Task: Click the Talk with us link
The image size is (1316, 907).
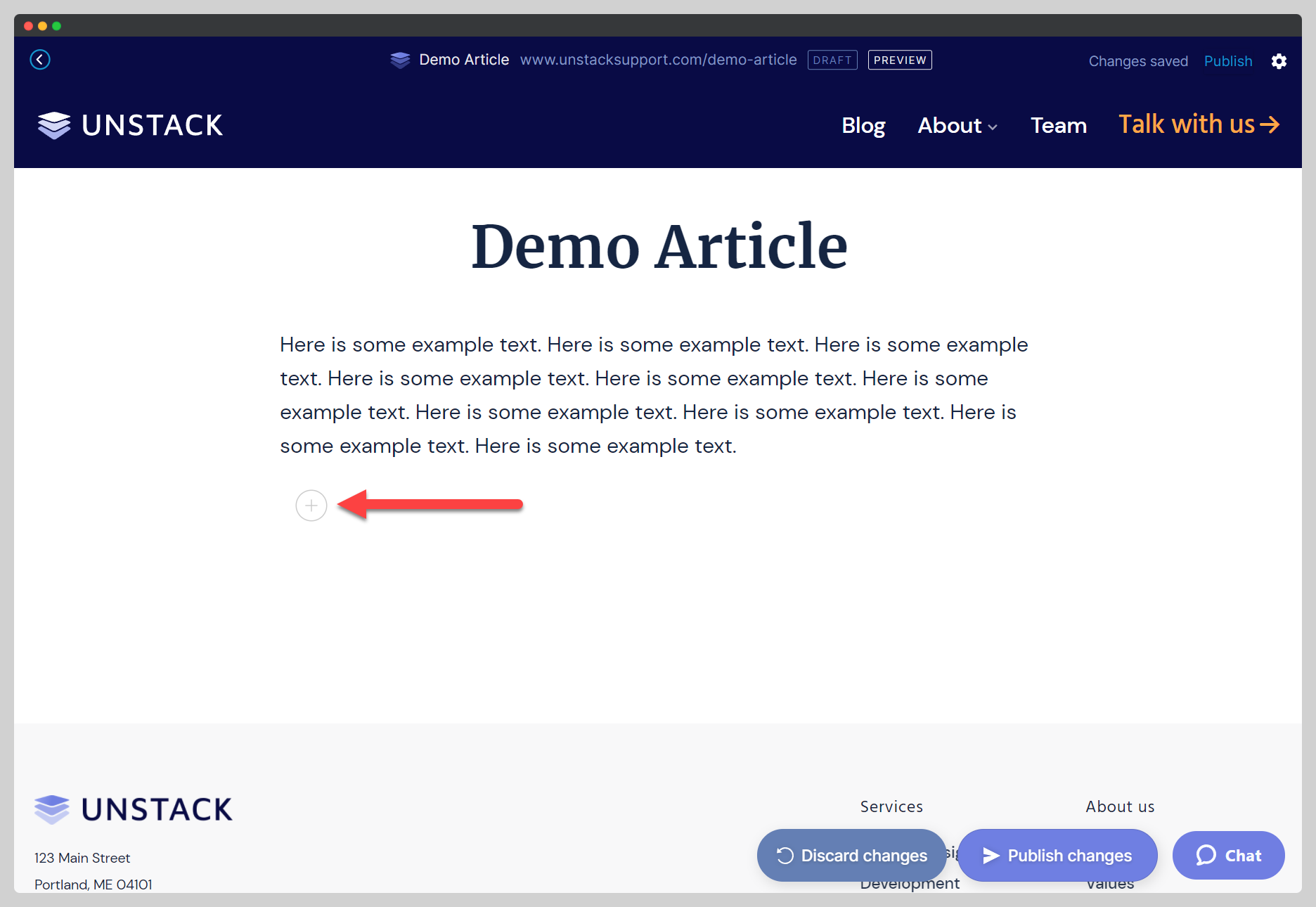Action: click(x=1199, y=124)
